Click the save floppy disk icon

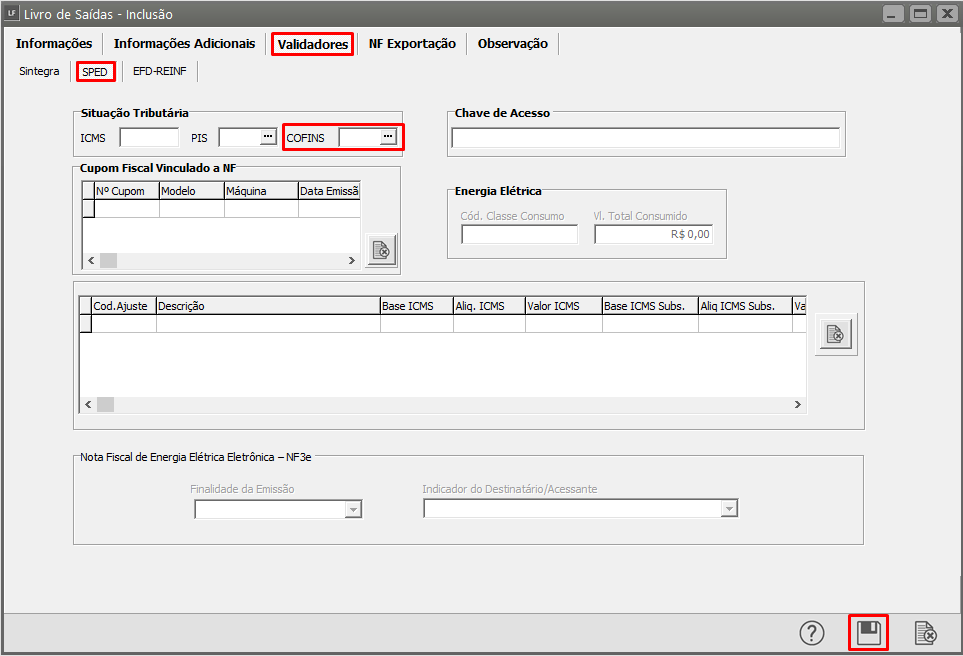click(869, 633)
